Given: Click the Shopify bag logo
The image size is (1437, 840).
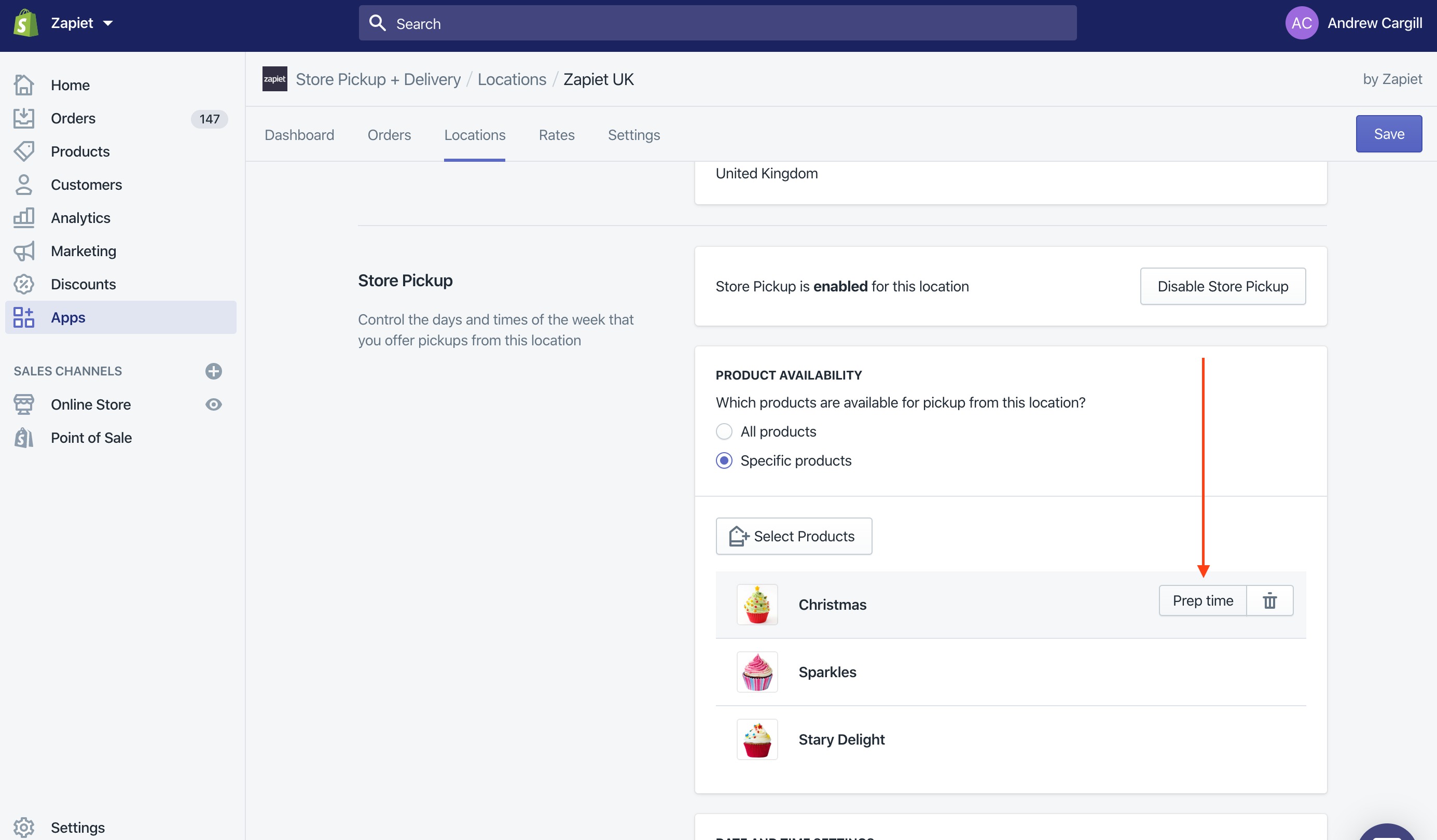Looking at the screenshot, I should [25, 23].
